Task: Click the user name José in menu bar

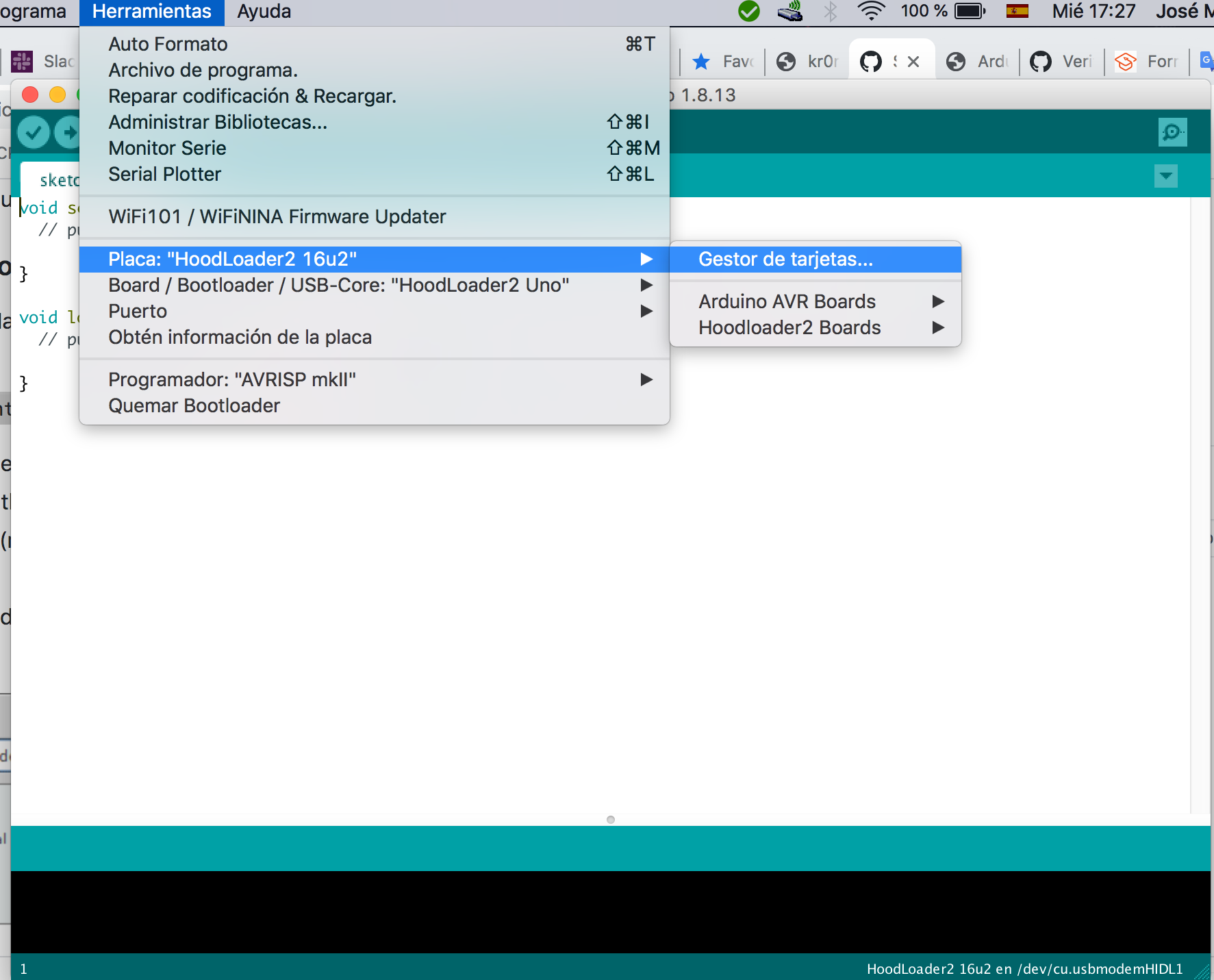Action: point(1177,11)
